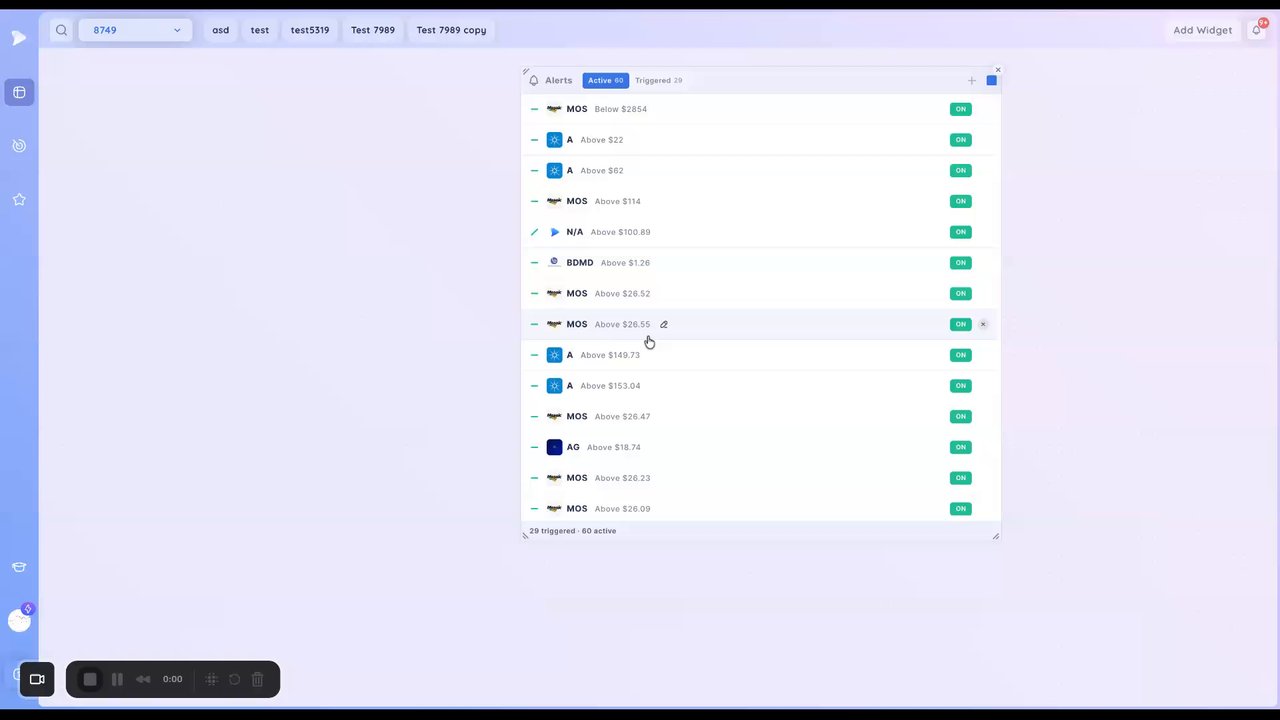Open the academy graduation cap icon
1280x720 pixels.
tap(19, 567)
